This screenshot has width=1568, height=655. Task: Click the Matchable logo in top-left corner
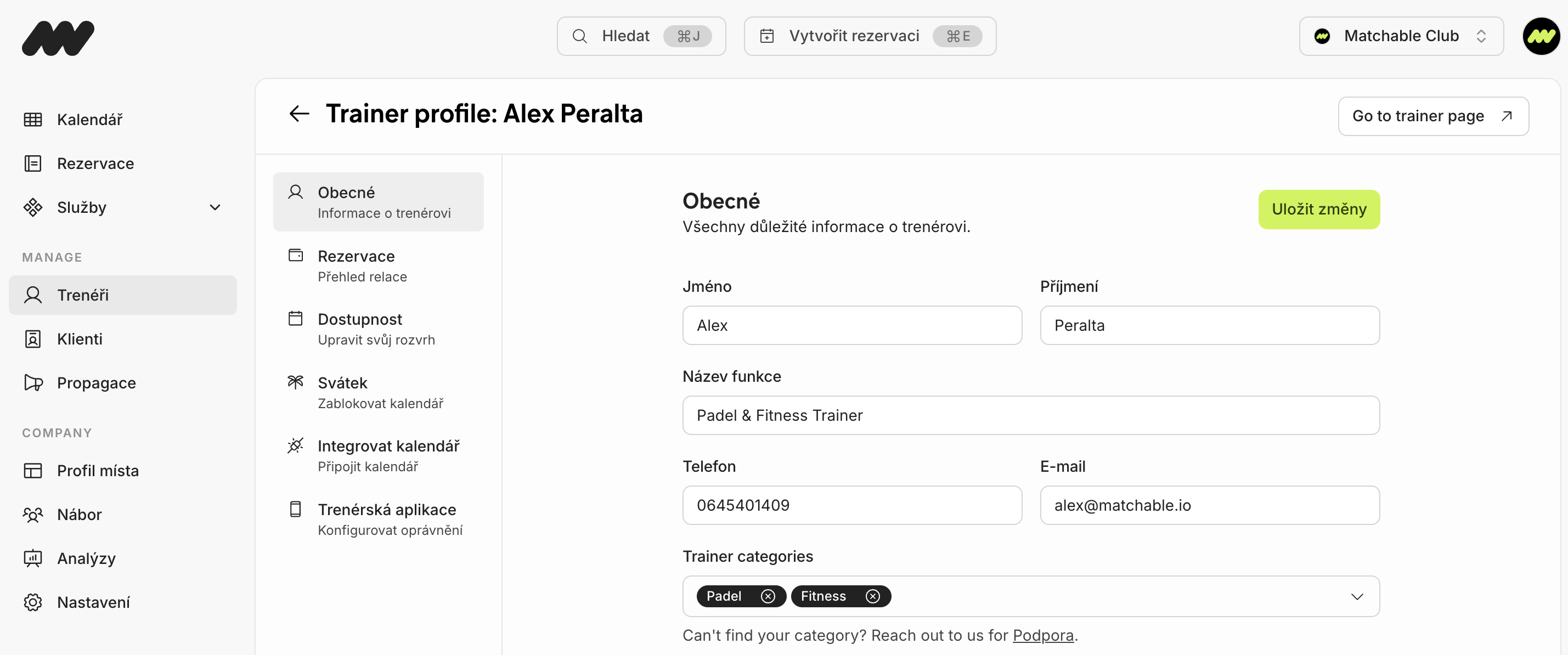(x=59, y=38)
